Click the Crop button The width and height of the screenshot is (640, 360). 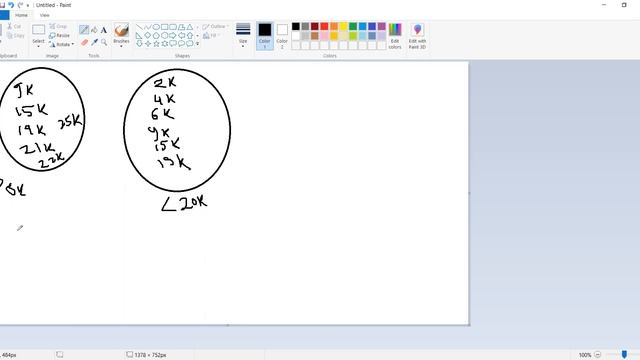[58, 26]
